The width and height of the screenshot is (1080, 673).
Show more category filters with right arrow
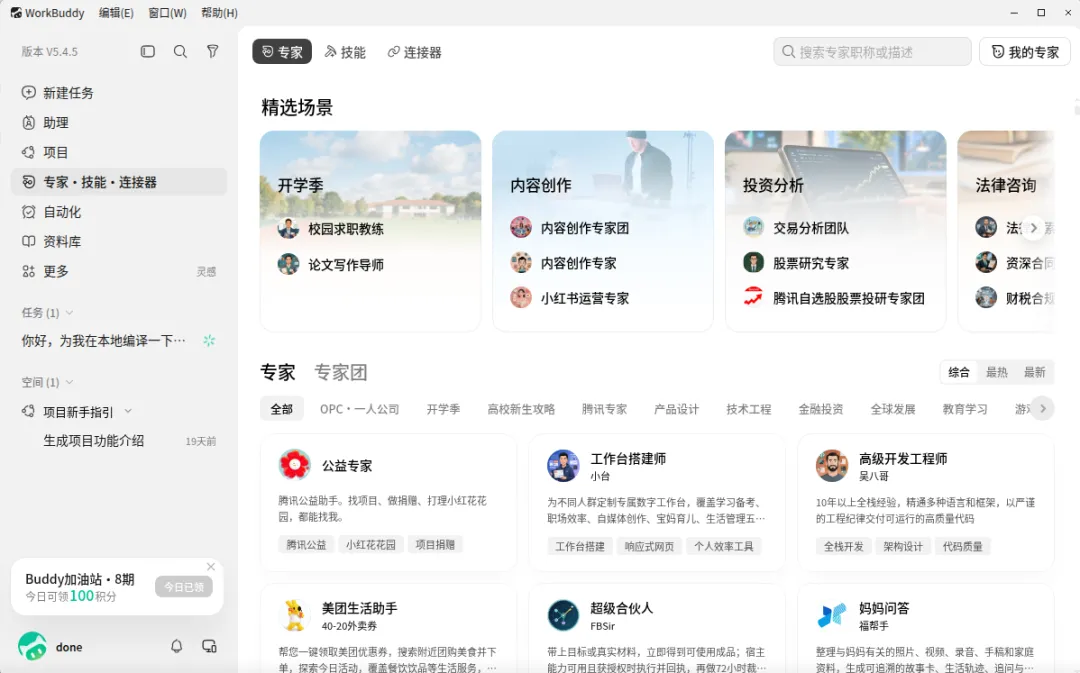pos(1043,408)
